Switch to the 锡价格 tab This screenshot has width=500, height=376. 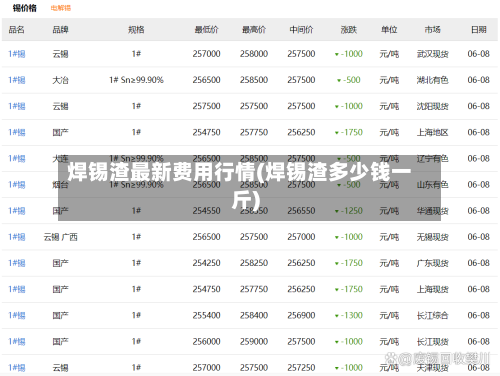(25, 8)
